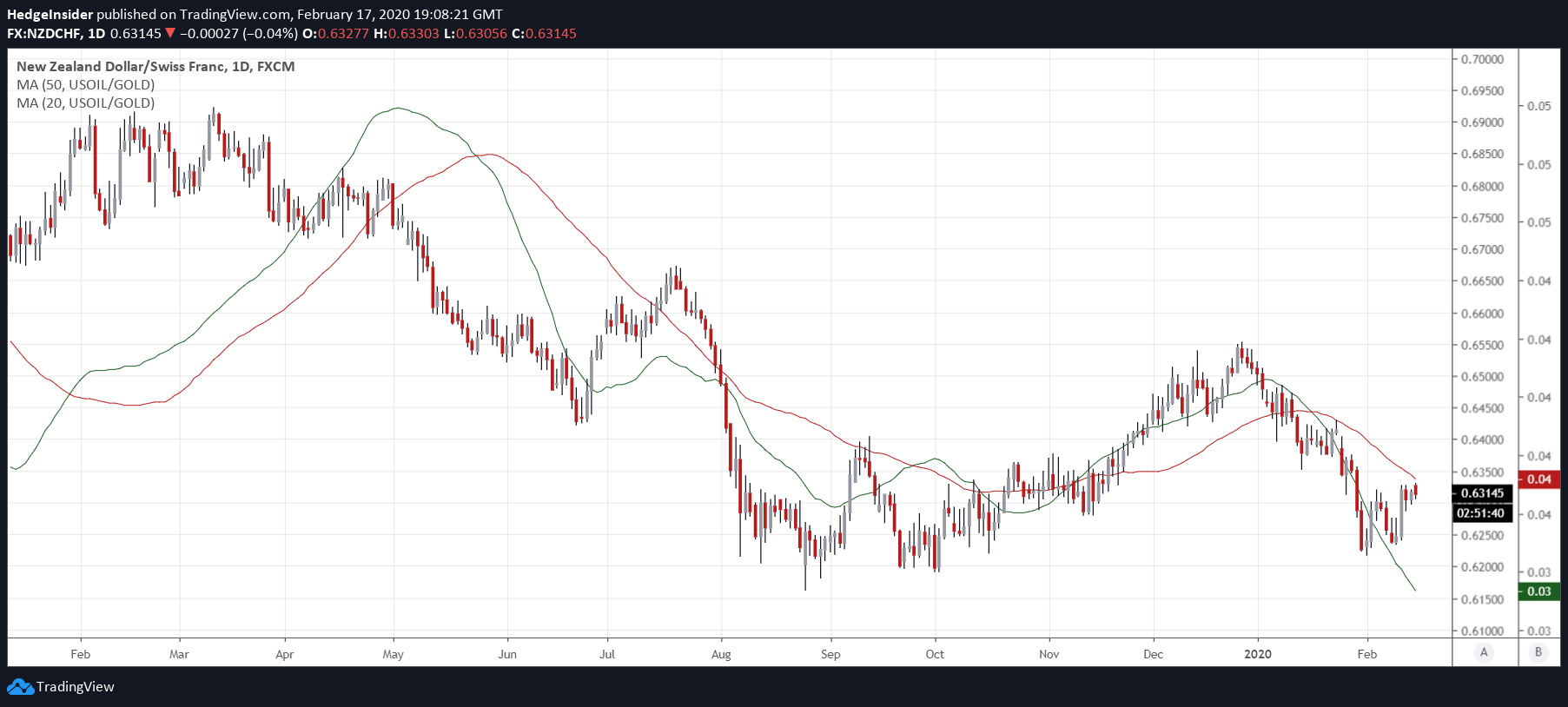Click the Mar label on time axis
This screenshot has width=1568, height=707.
pos(179,654)
